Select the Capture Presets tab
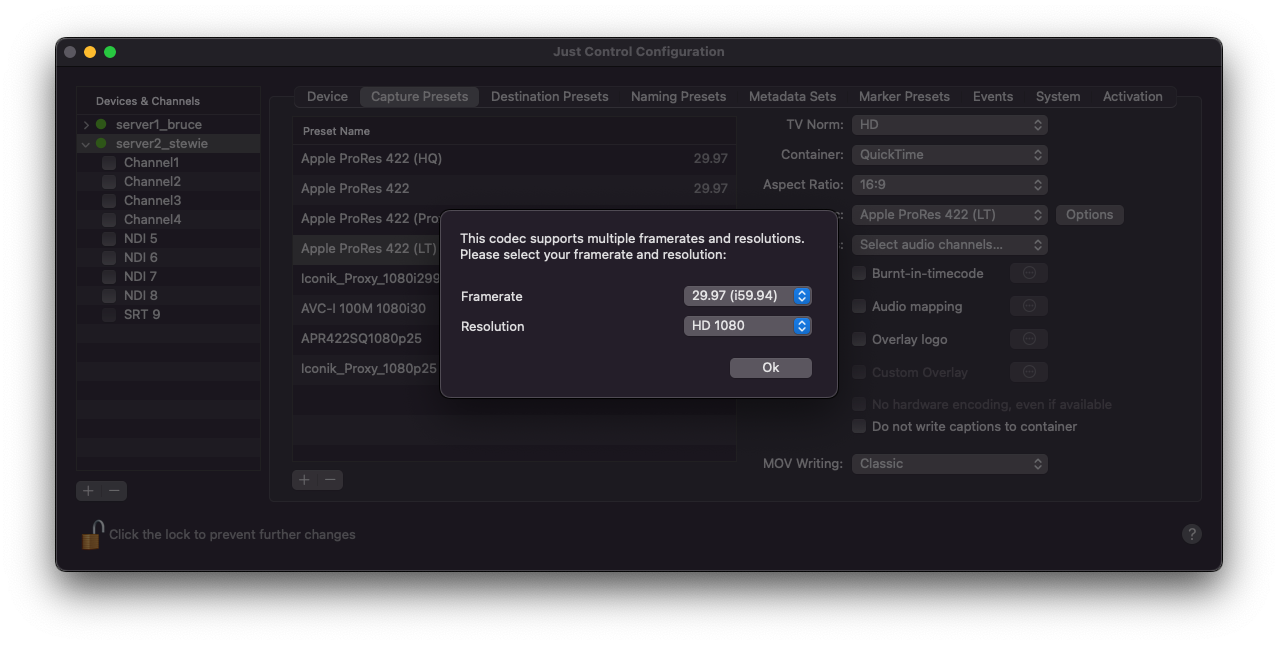Image resolution: width=1278 pixels, height=645 pixels. tap(419, 97)
